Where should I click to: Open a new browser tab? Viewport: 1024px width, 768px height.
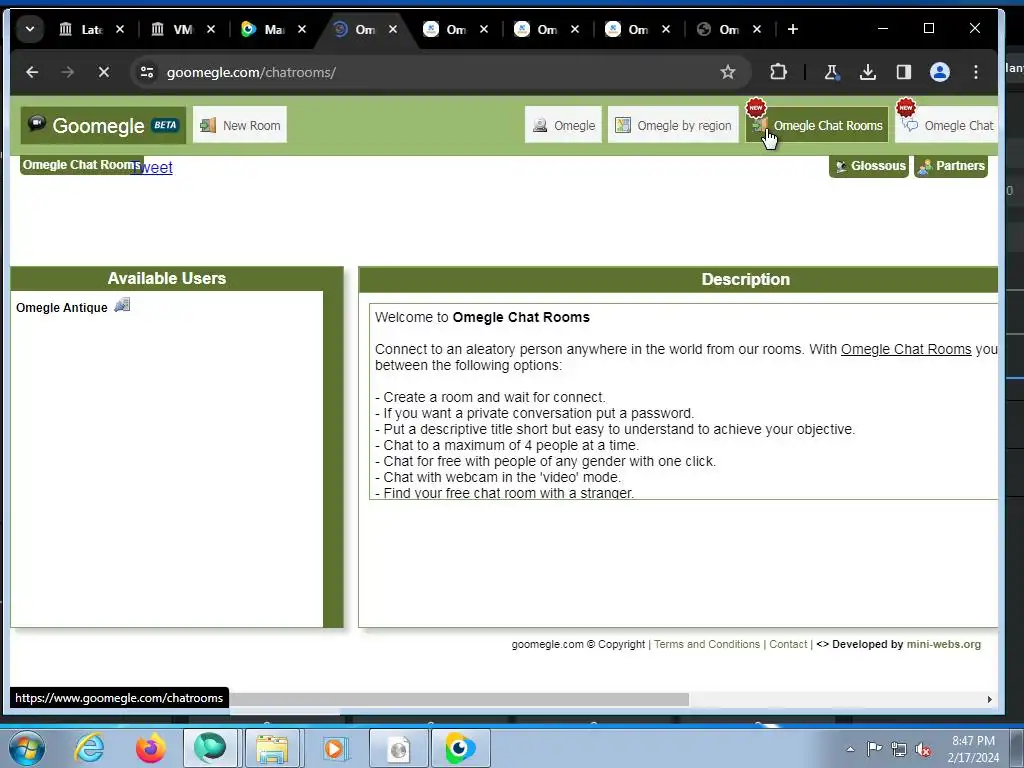(x=793, y=29)
